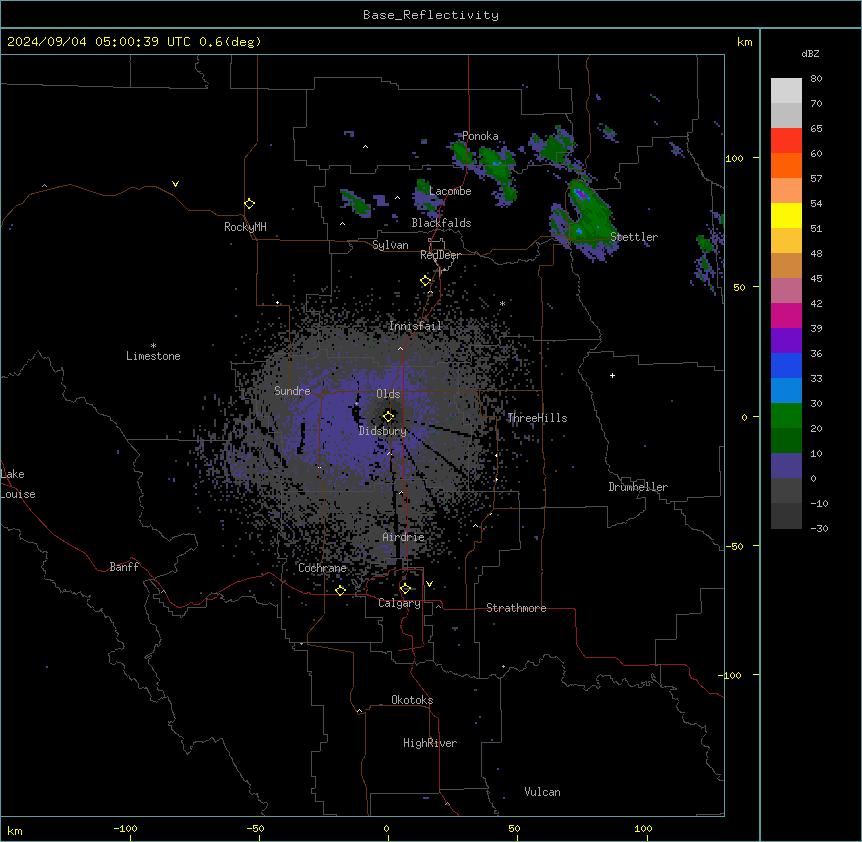Viewport: 862px width, 842px height.
Task: Click the yellow diamond marker above RockyMH
Action: tap(249, 204)
